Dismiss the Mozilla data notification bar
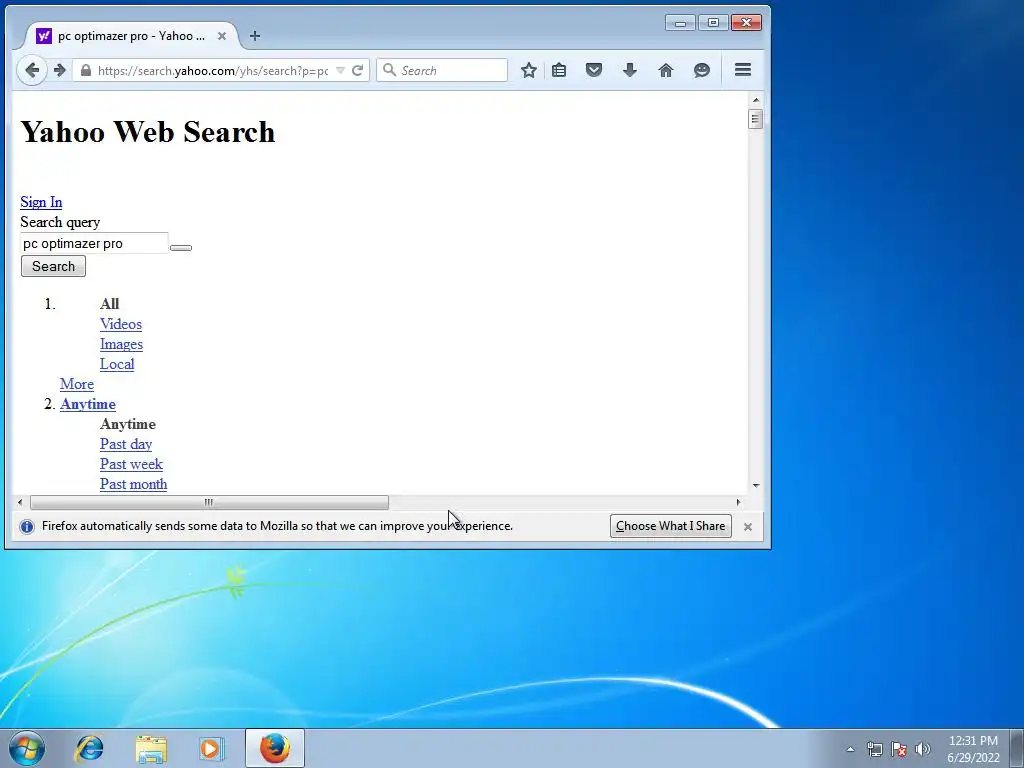Viewport: 1024px width, 768px height. (x=748, y=526)
